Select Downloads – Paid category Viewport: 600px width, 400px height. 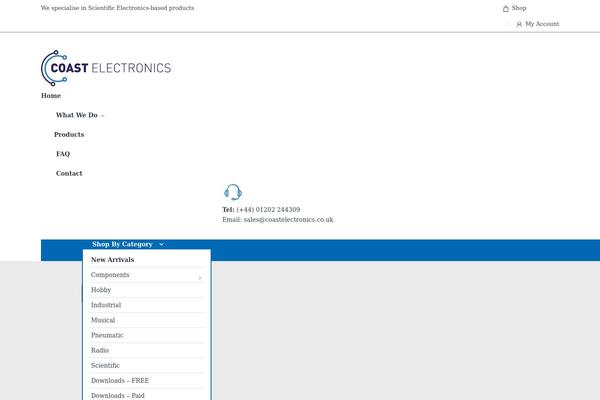[118, 395]
